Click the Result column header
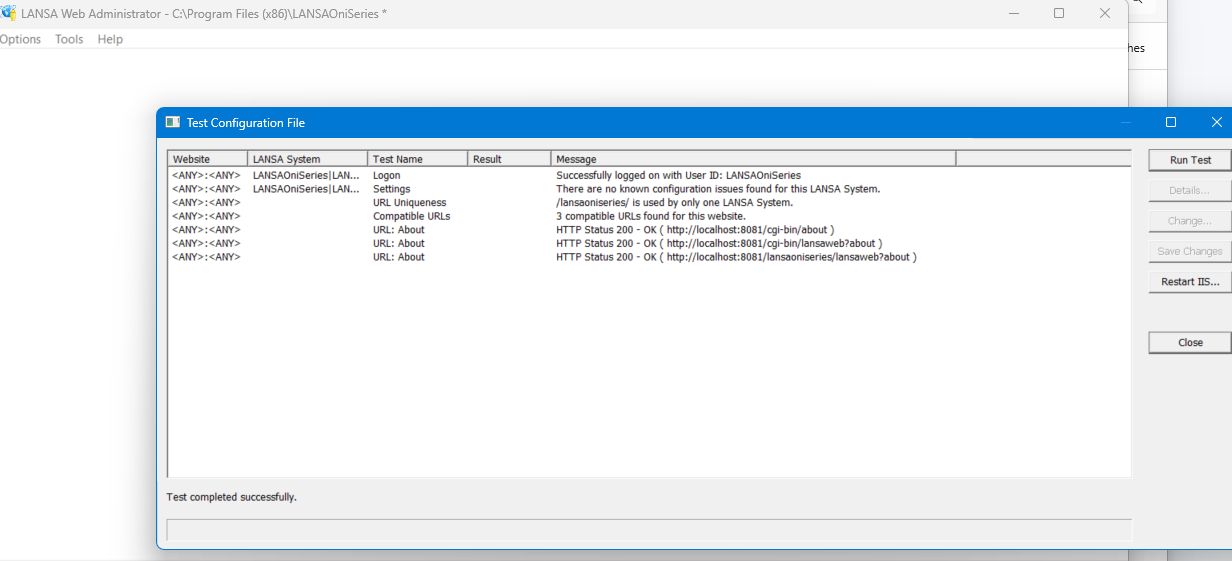Image resolution: width=1232 pixels, height=561 pixels. (x=508, y=159)
